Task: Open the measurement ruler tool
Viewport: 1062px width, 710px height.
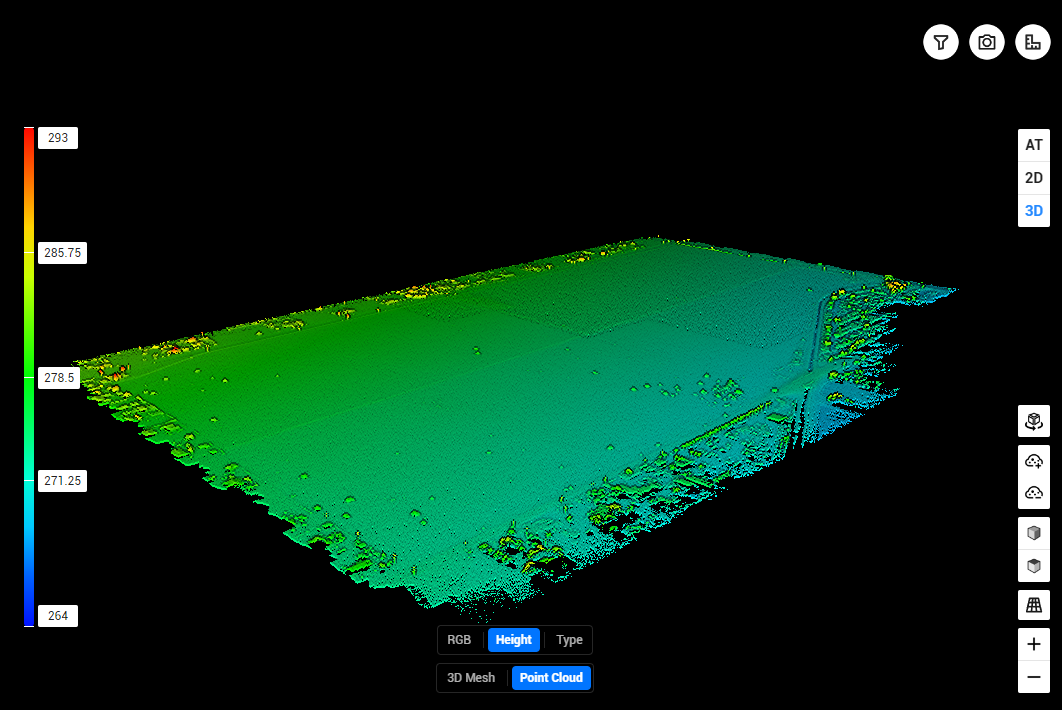Action: (x=1033, y=43)
